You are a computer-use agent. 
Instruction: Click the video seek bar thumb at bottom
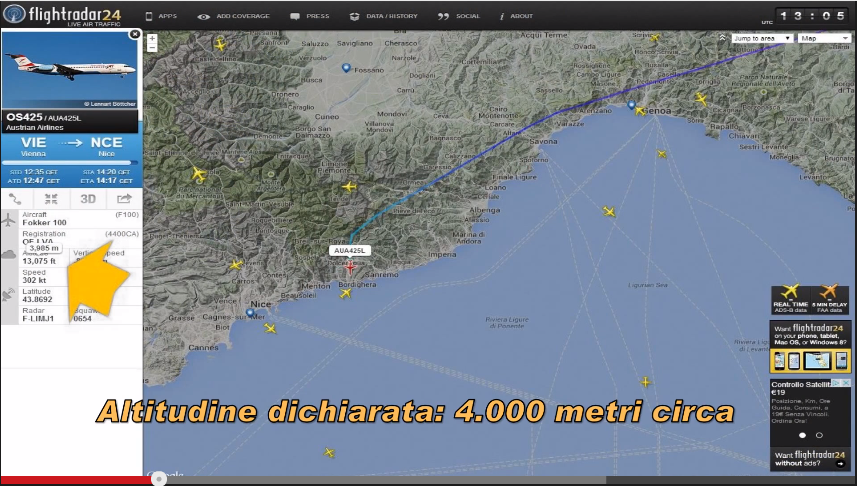click(159, 479)
